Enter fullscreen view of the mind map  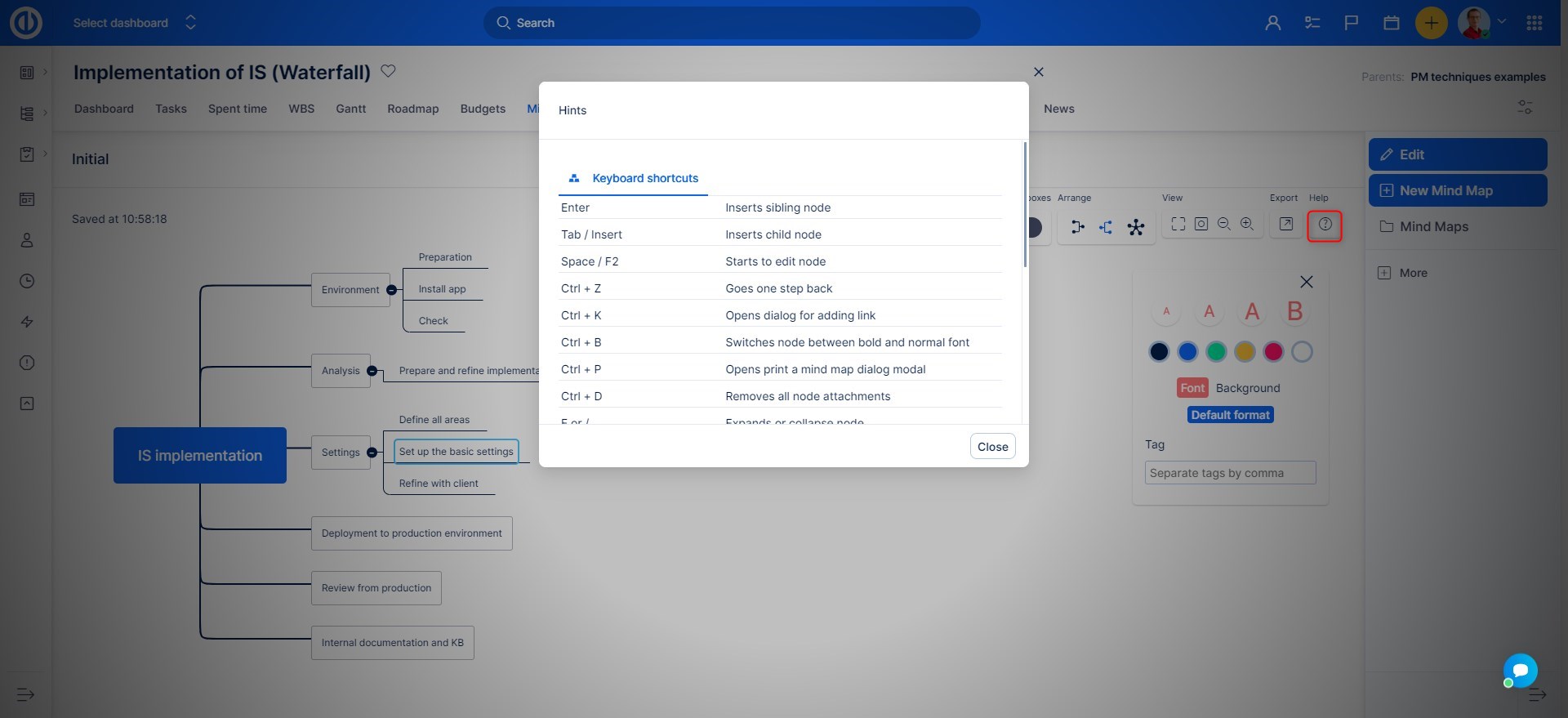coord(1178,225)
